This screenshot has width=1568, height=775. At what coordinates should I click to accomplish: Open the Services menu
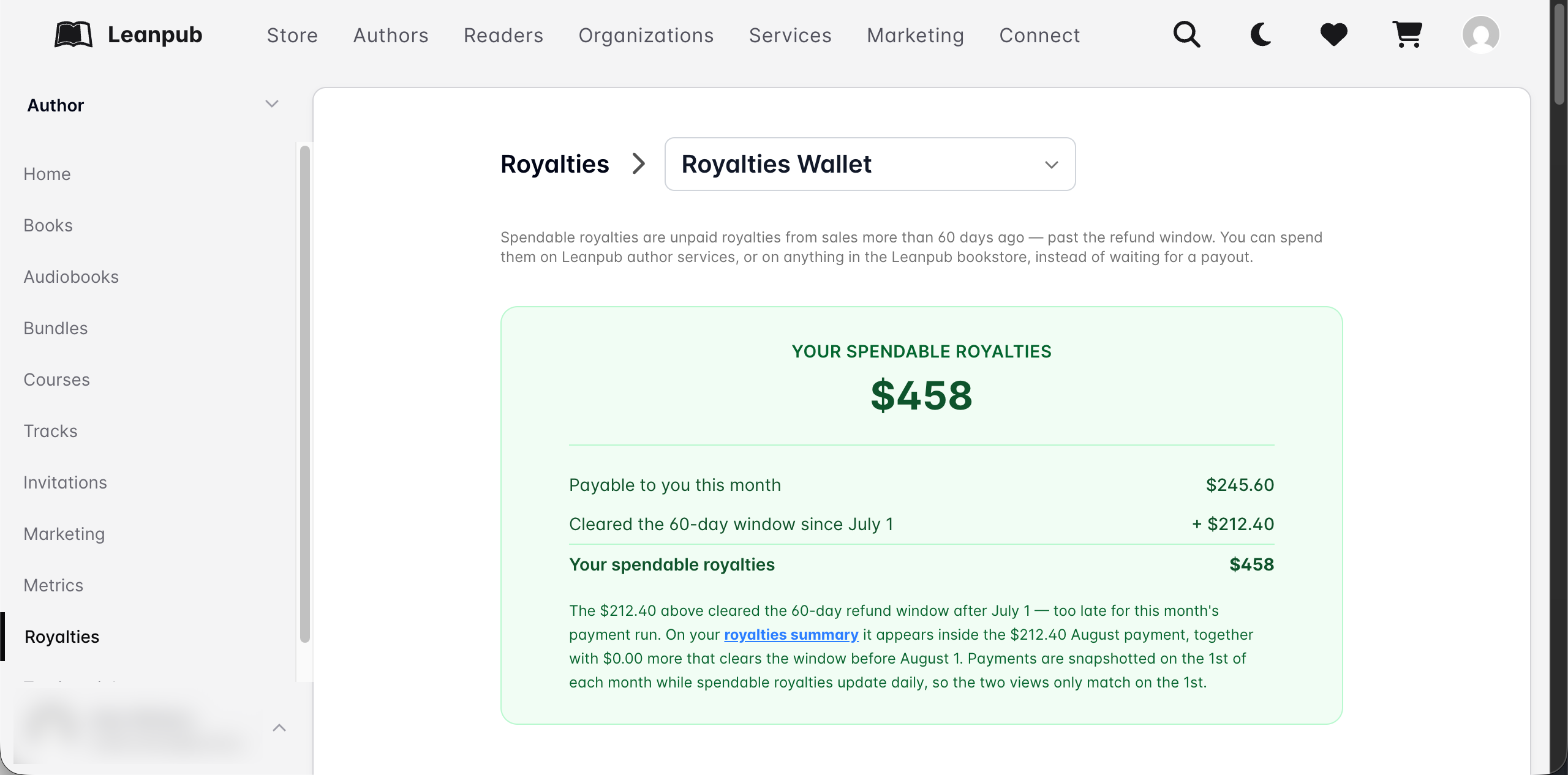click(x=790, y=35)
